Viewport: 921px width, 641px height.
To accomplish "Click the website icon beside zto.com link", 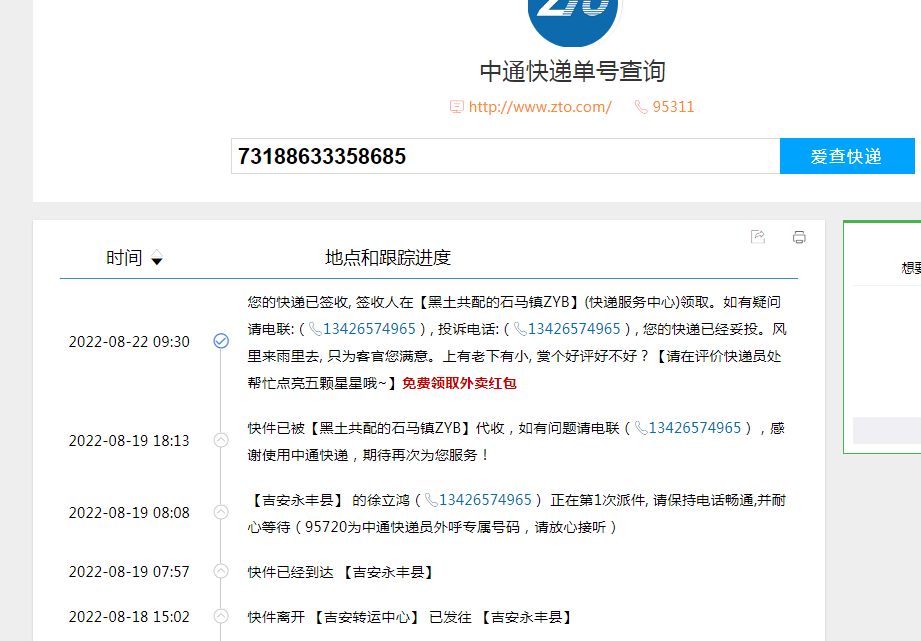I will pyautogui.click(x=456, y=107).
